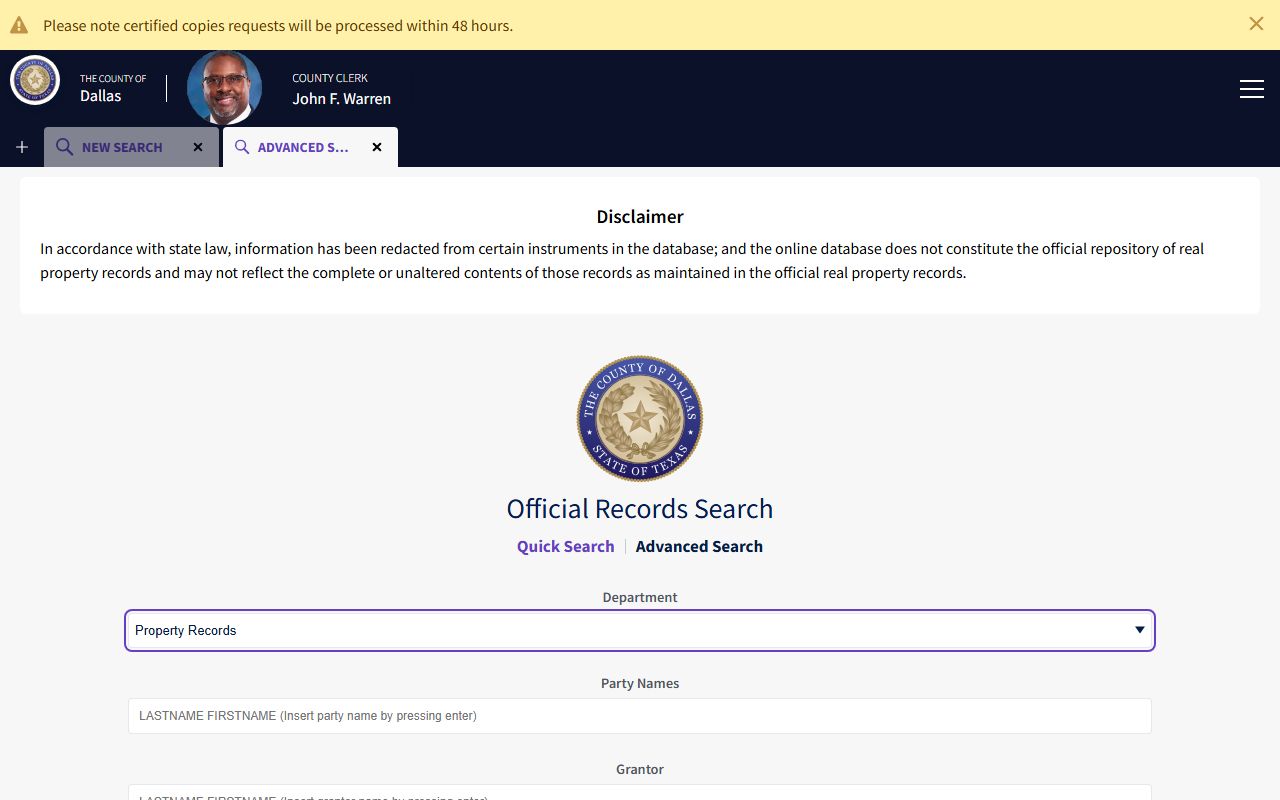
Task: Click the Disclaimer heading
Action: tap(640, 217)
